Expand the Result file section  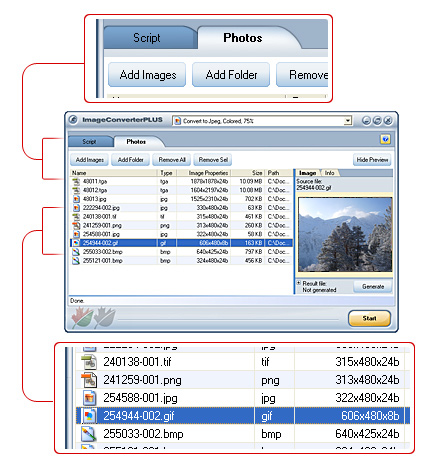point(299,282)
